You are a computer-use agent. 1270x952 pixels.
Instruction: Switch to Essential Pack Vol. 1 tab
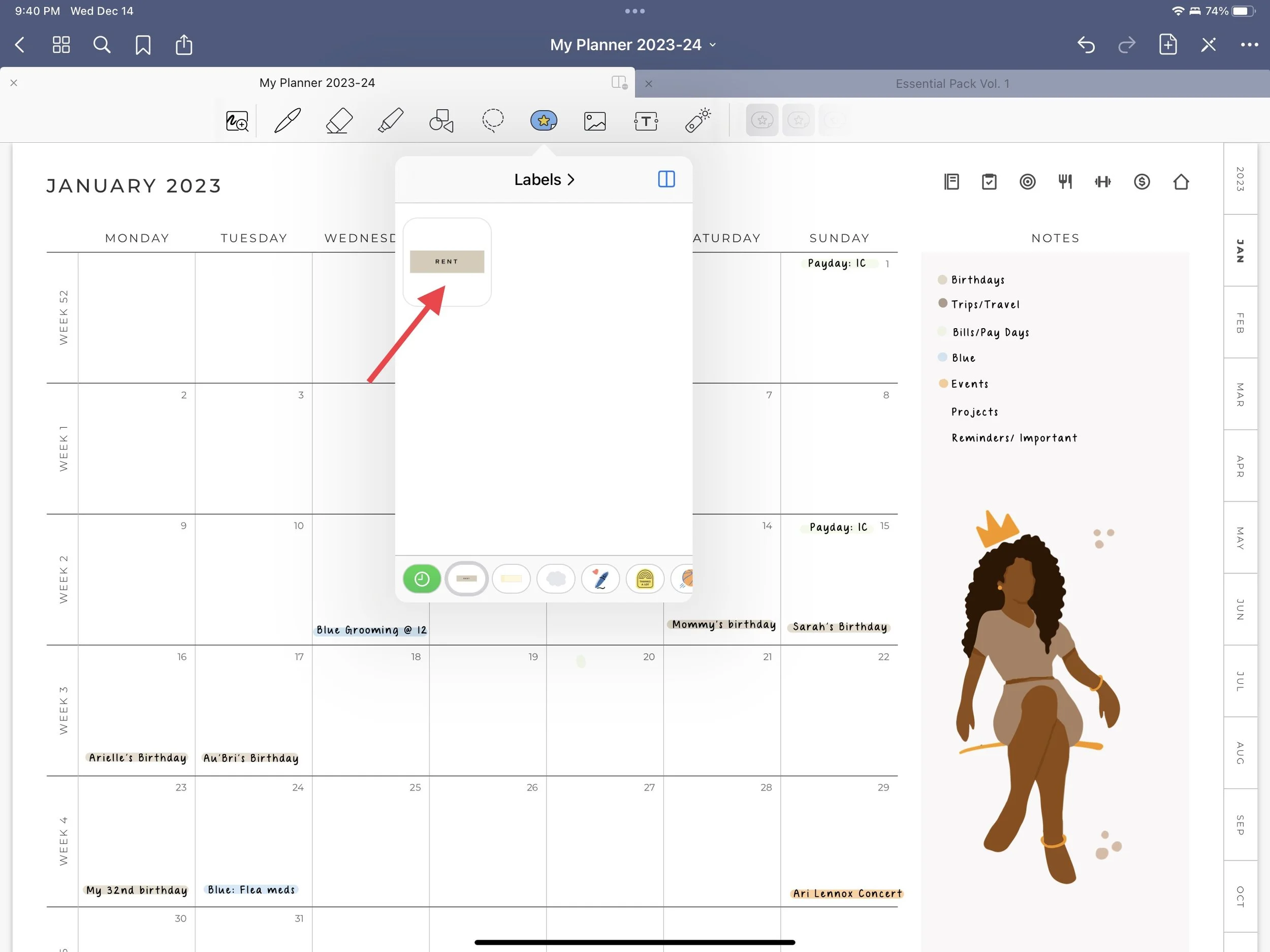tap(952, 84)
